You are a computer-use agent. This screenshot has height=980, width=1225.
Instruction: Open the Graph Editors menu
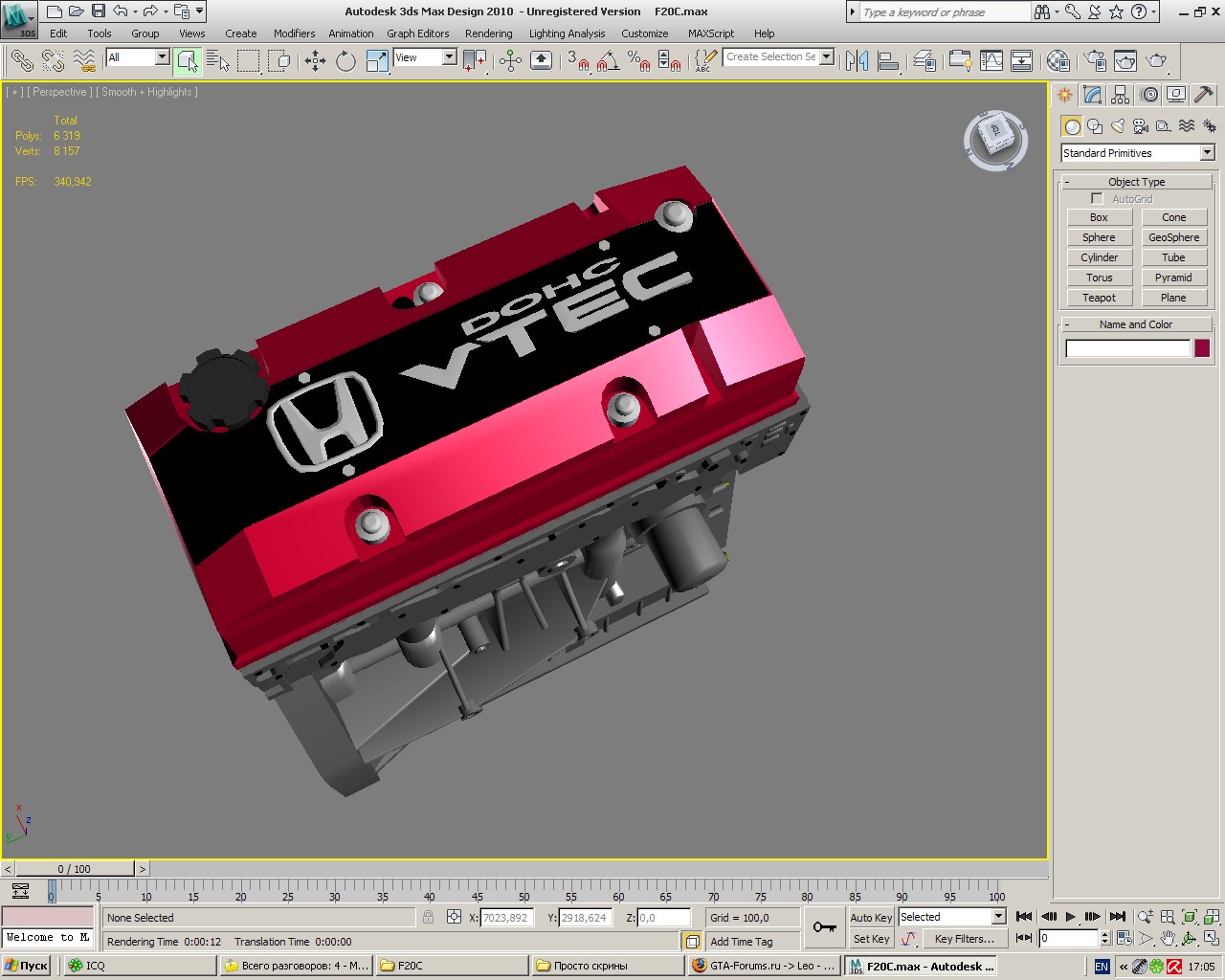click(418, 33)
